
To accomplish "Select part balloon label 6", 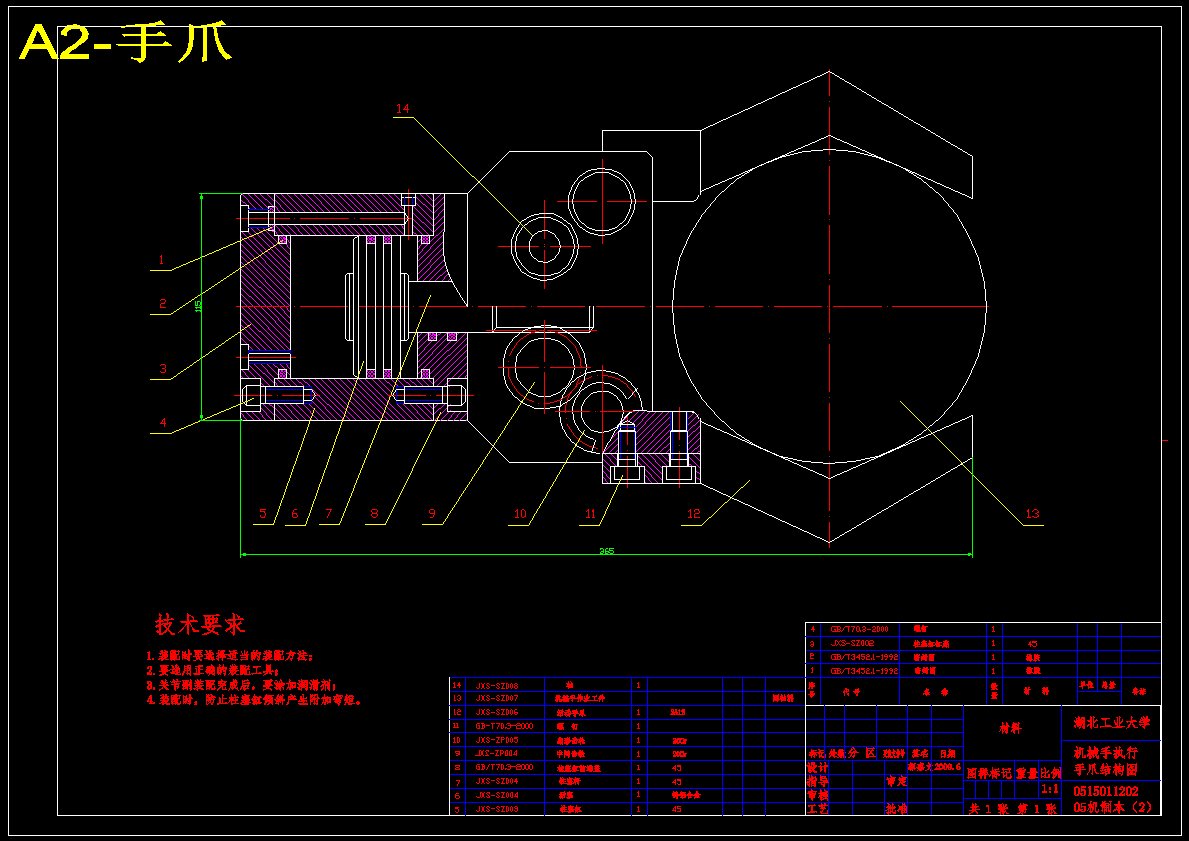I will (295, 514).
